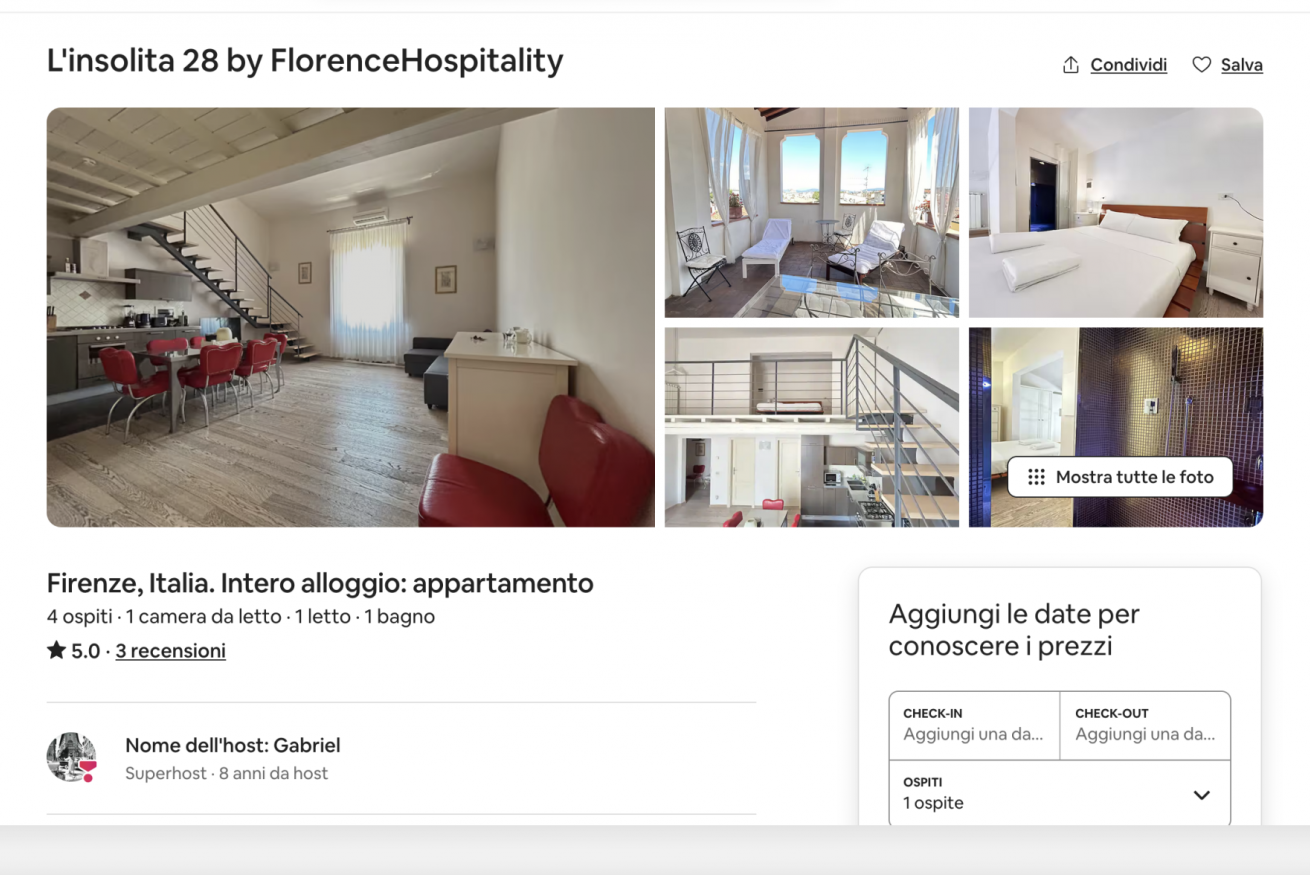Select the Check-out date field
1310x875 pixels.
pos(1145,725)
